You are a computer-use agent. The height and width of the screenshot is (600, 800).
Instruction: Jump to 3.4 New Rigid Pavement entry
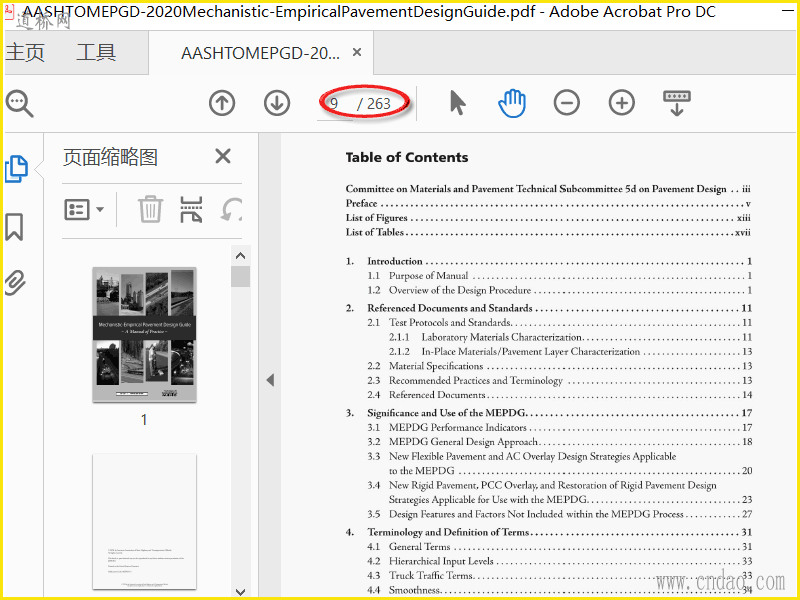pyautogui.click(x=560, y=492)
